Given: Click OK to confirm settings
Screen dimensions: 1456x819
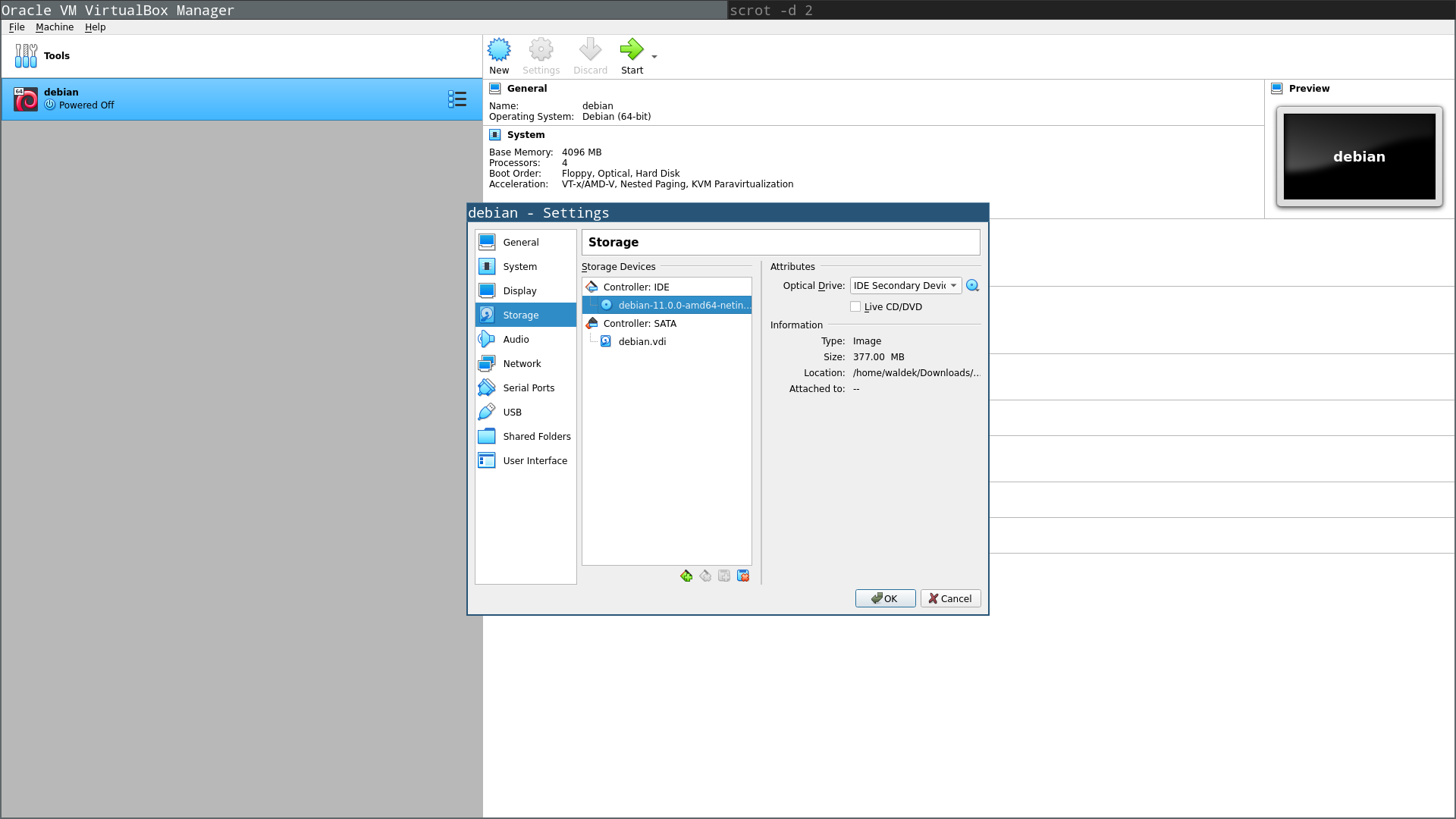Looking at the screenshot, I should point(885,597).
